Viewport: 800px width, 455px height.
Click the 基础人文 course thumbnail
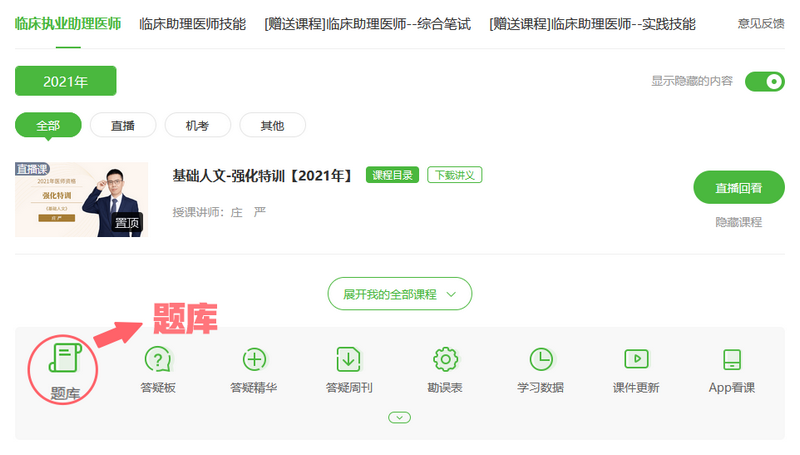click(81, 199)
